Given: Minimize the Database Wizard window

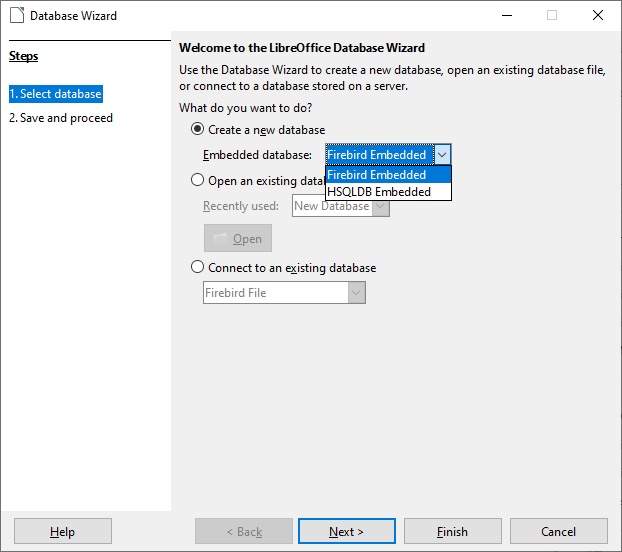Looking at the screenshot, I should pos(507,15).
